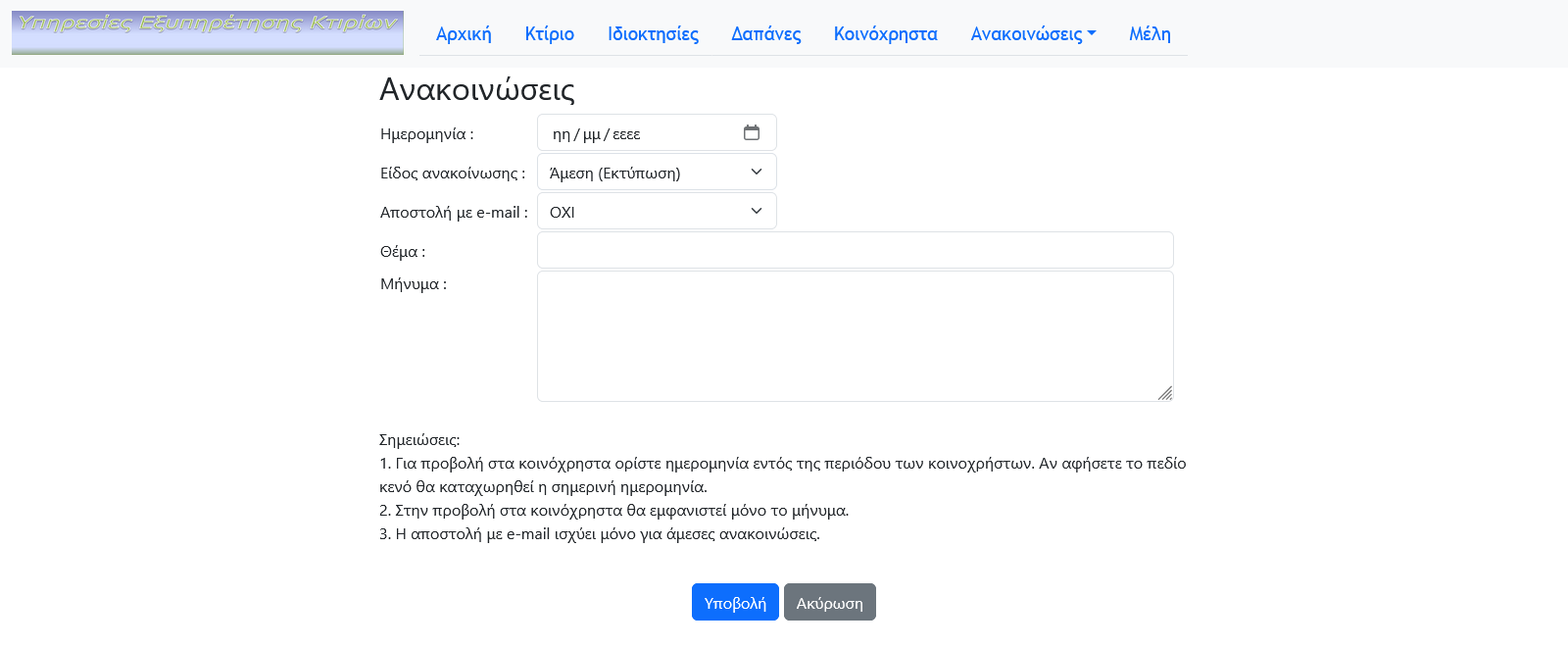
Task: Click inside the Μήνυμα textarea
Action: pos(856,336)
